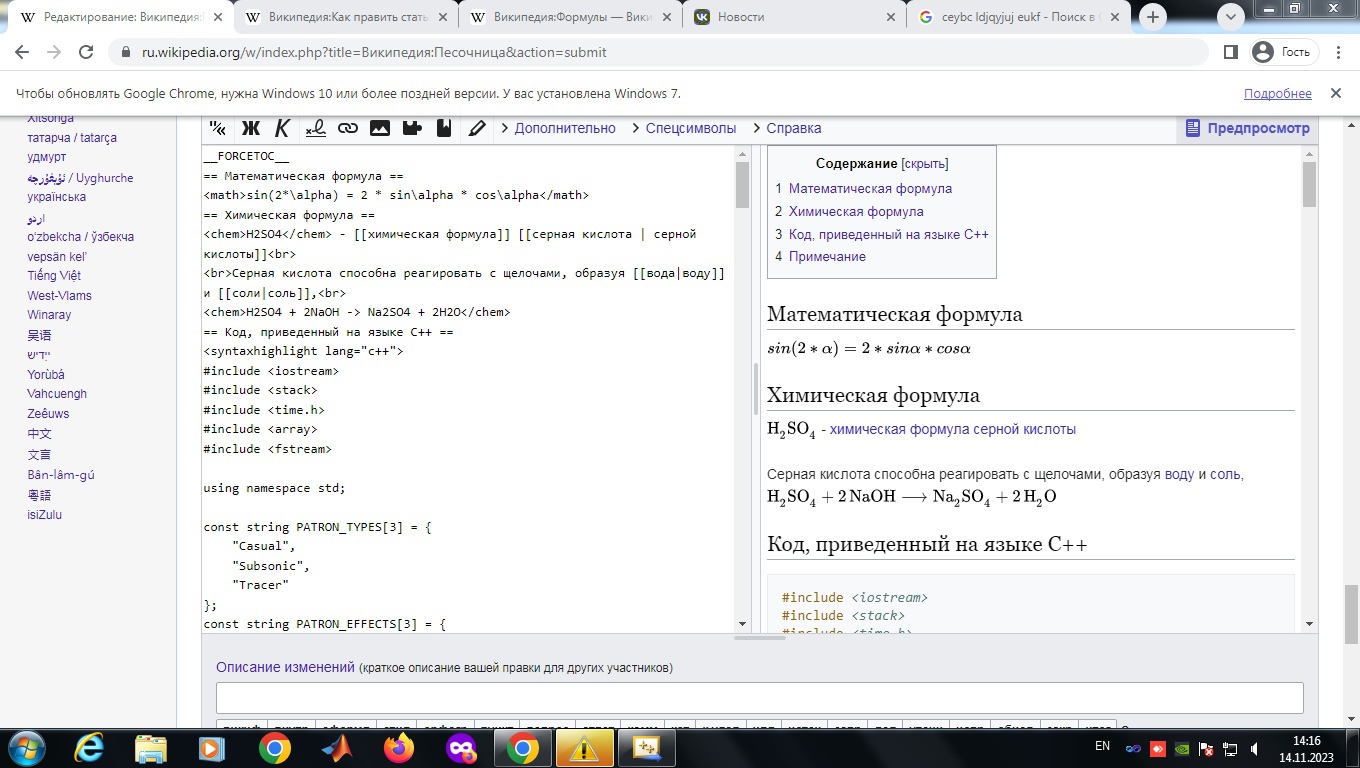Click the EN language indicator in tray
1360x768 pixels.
(1102, 746)
